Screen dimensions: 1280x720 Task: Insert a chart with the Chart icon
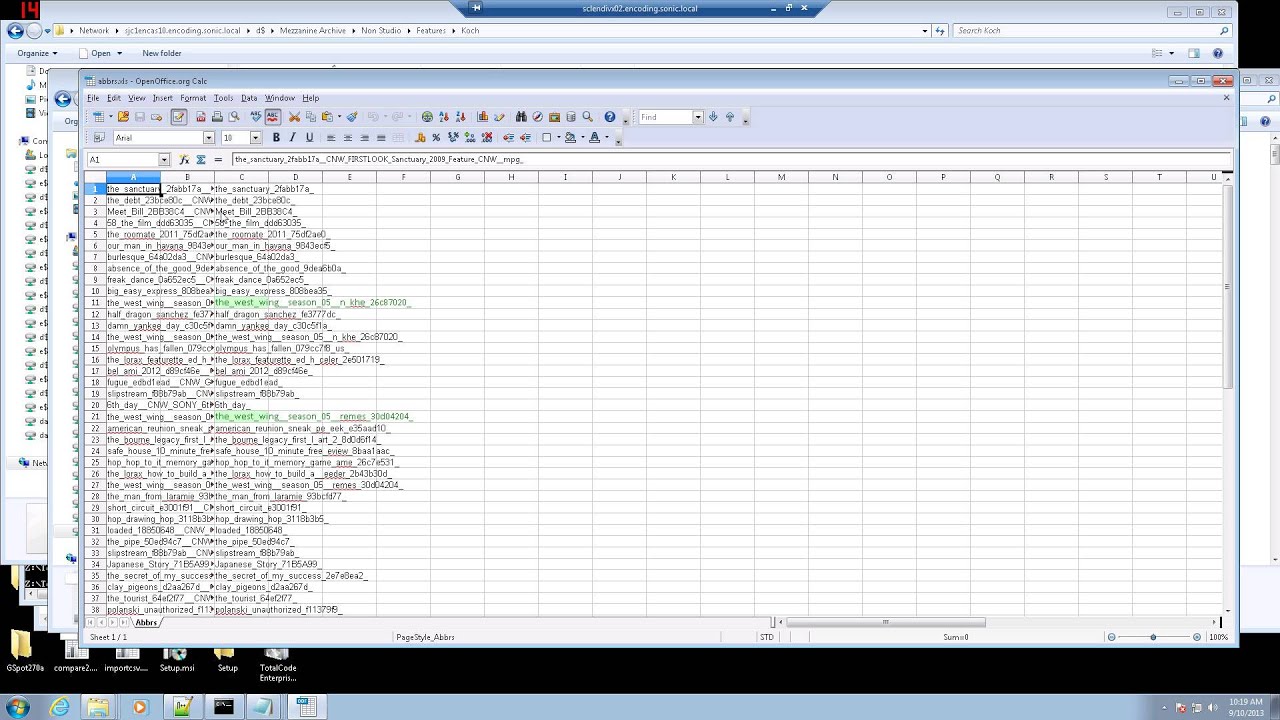point(483,117)
